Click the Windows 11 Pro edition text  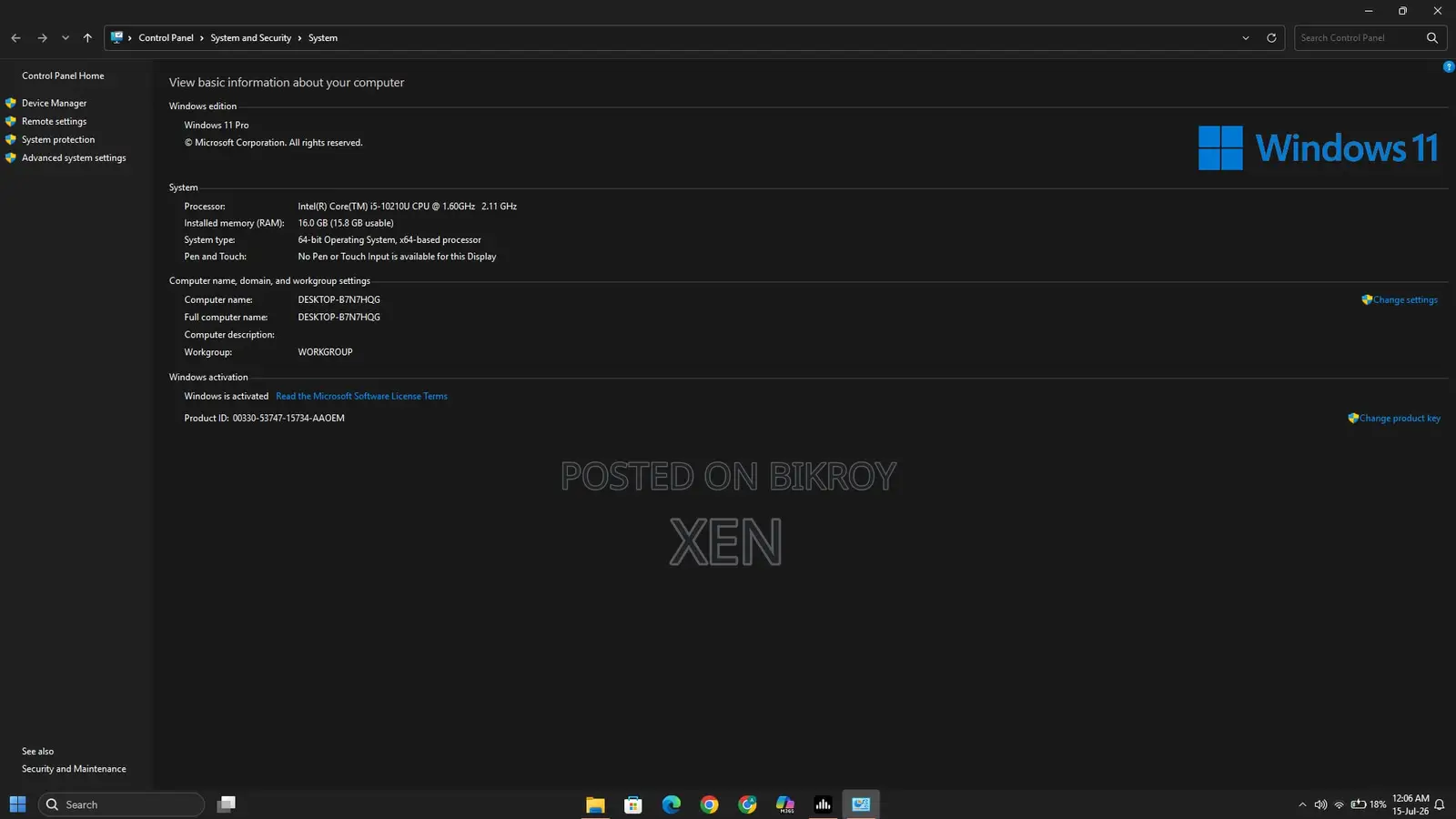pos(216,126)
